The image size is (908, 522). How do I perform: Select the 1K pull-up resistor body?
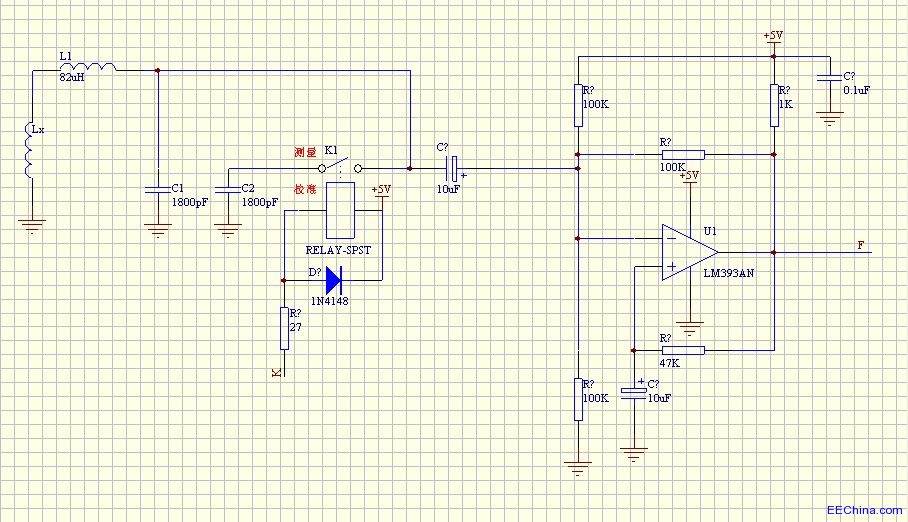pos(774,105)
